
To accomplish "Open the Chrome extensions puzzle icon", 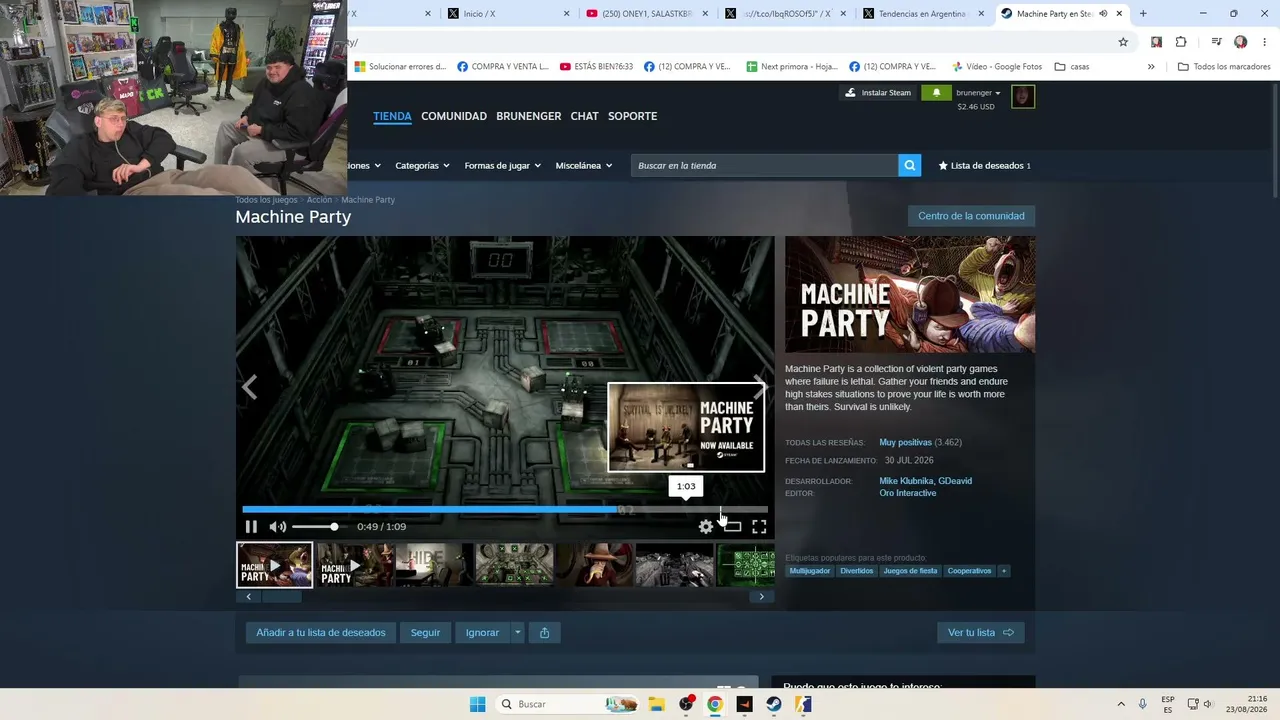I will [x=1181, y=42].
